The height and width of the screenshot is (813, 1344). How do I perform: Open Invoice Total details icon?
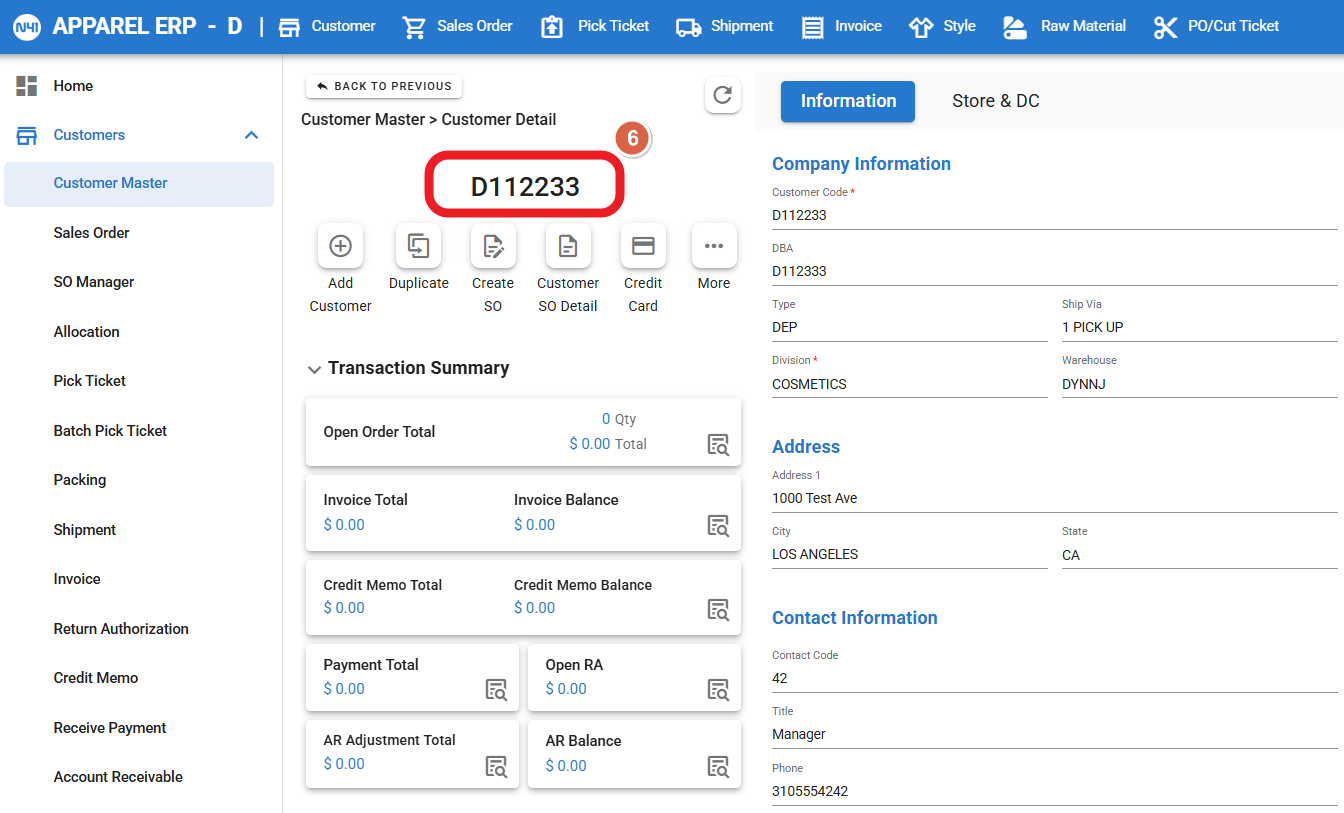(718, 525)
